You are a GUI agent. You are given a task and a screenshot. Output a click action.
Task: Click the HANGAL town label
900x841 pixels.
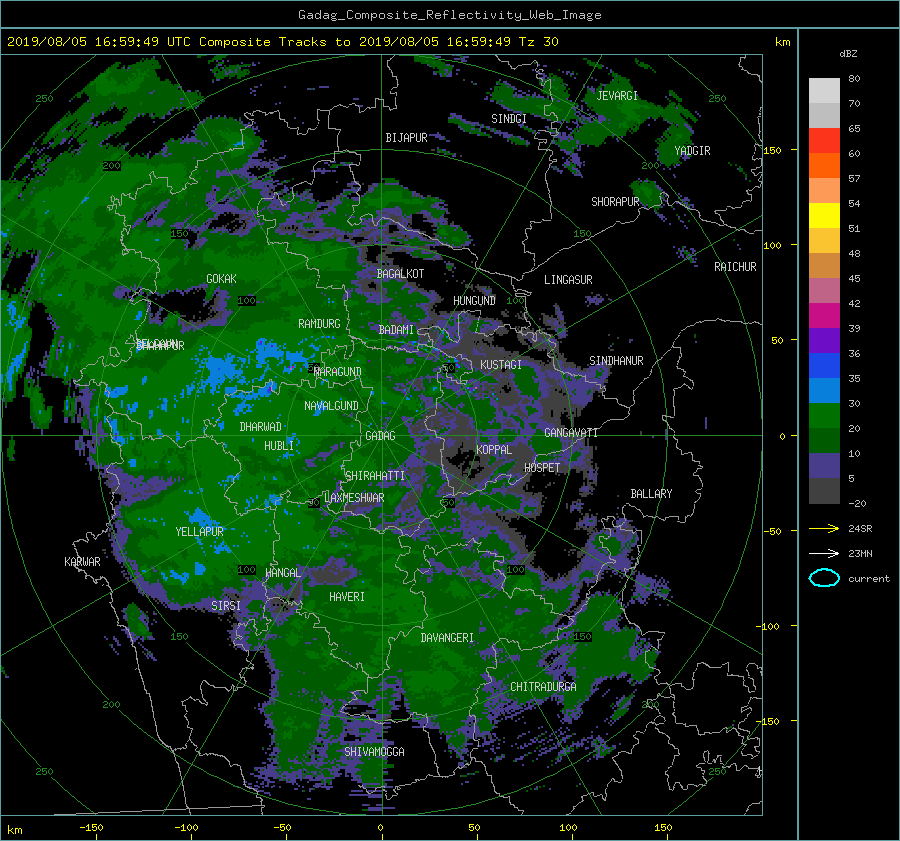coord(282,573)
